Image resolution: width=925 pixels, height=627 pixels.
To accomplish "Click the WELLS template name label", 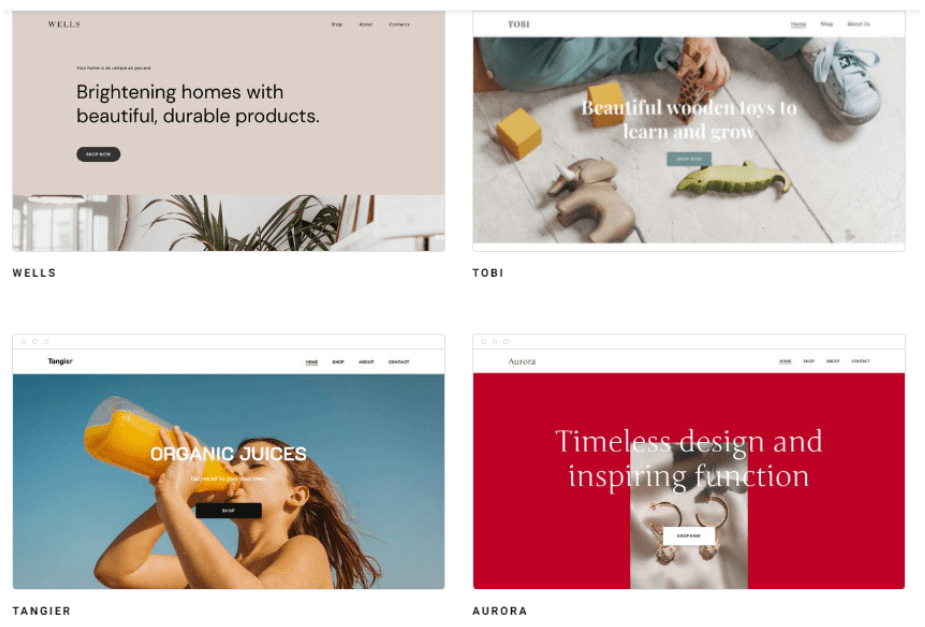I will click(x=34, y=273).
